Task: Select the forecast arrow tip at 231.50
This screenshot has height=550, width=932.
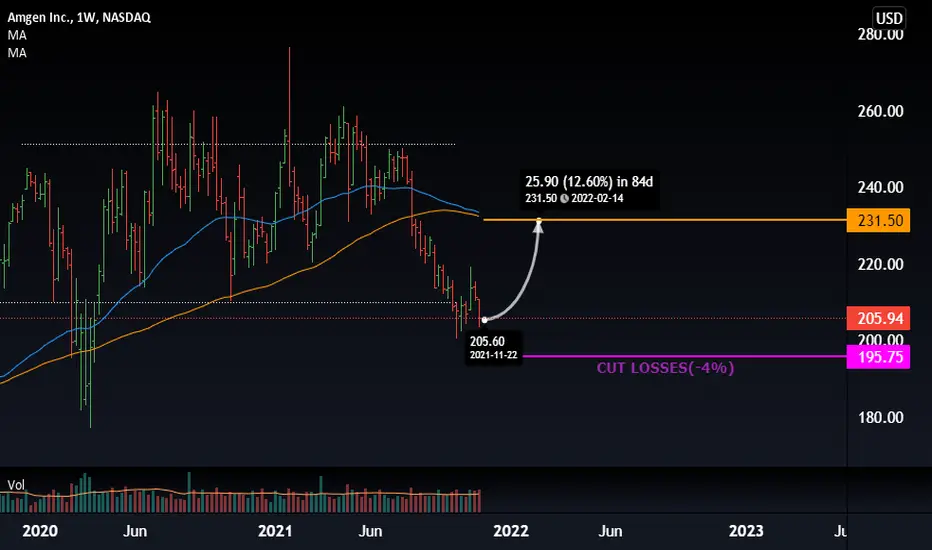Action: coord(539,222)
